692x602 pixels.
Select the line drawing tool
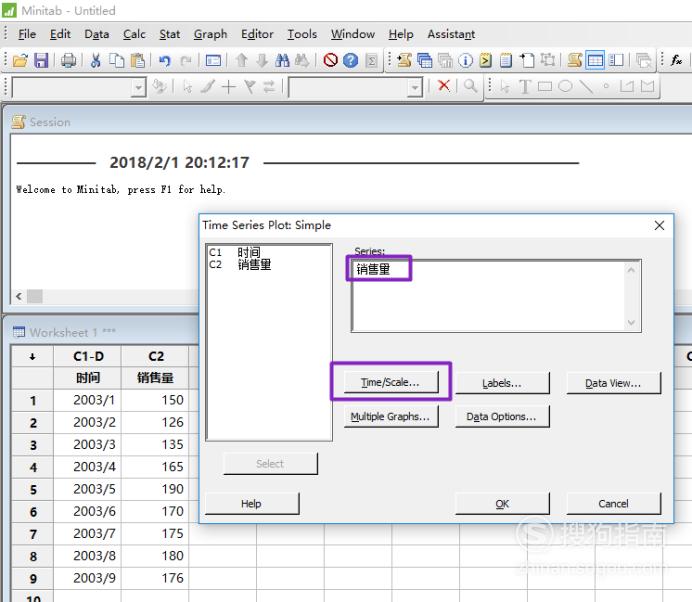click(x=586, y=87)
